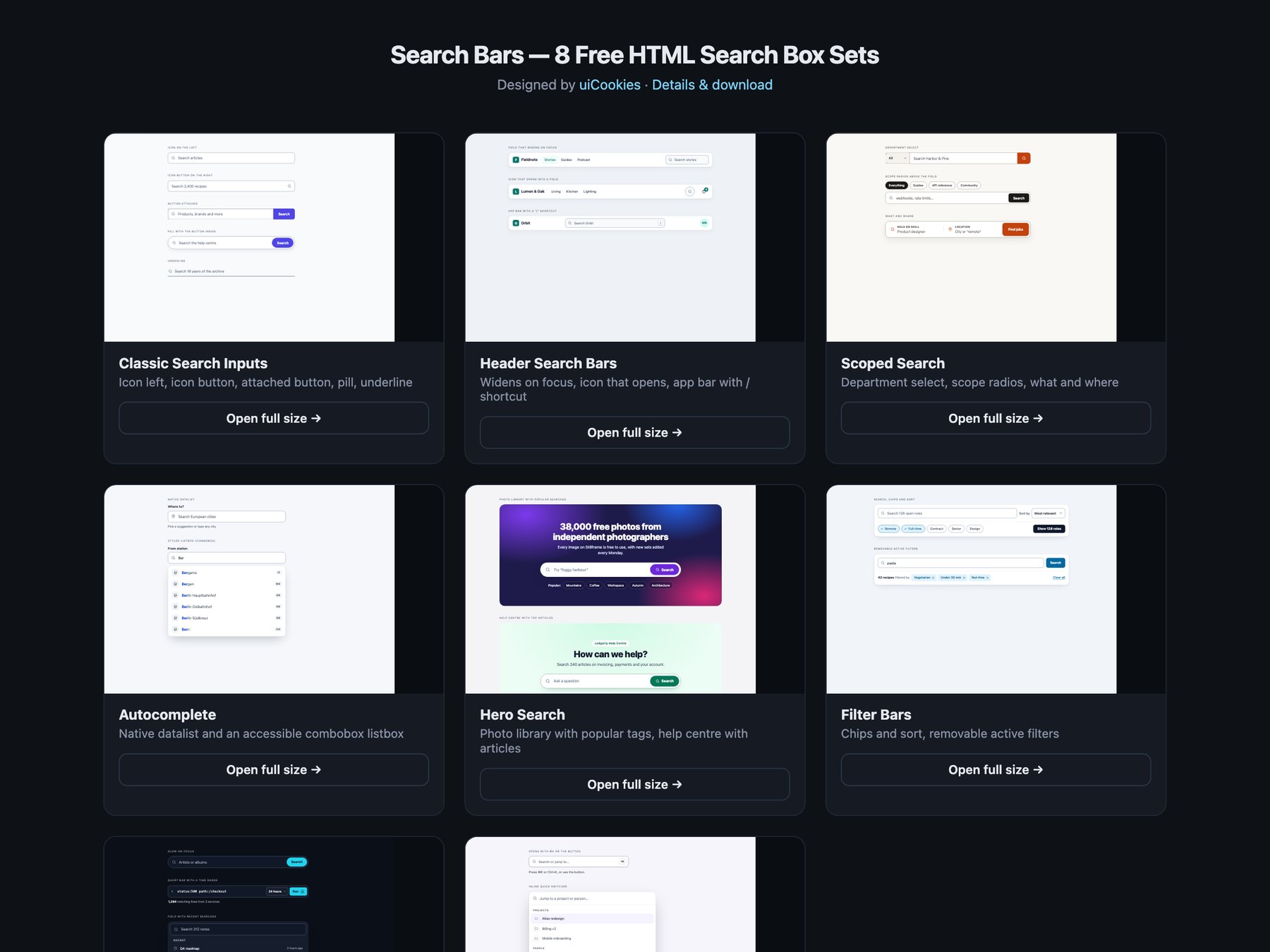
Task: Select the 'Guides' scope radio pill
Action: pos(918,185)
